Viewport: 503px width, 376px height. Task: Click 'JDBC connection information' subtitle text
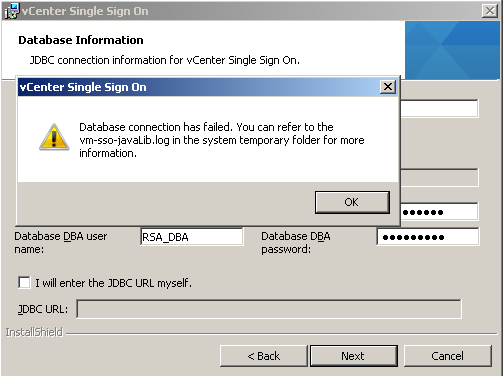(x=165, y=60)
